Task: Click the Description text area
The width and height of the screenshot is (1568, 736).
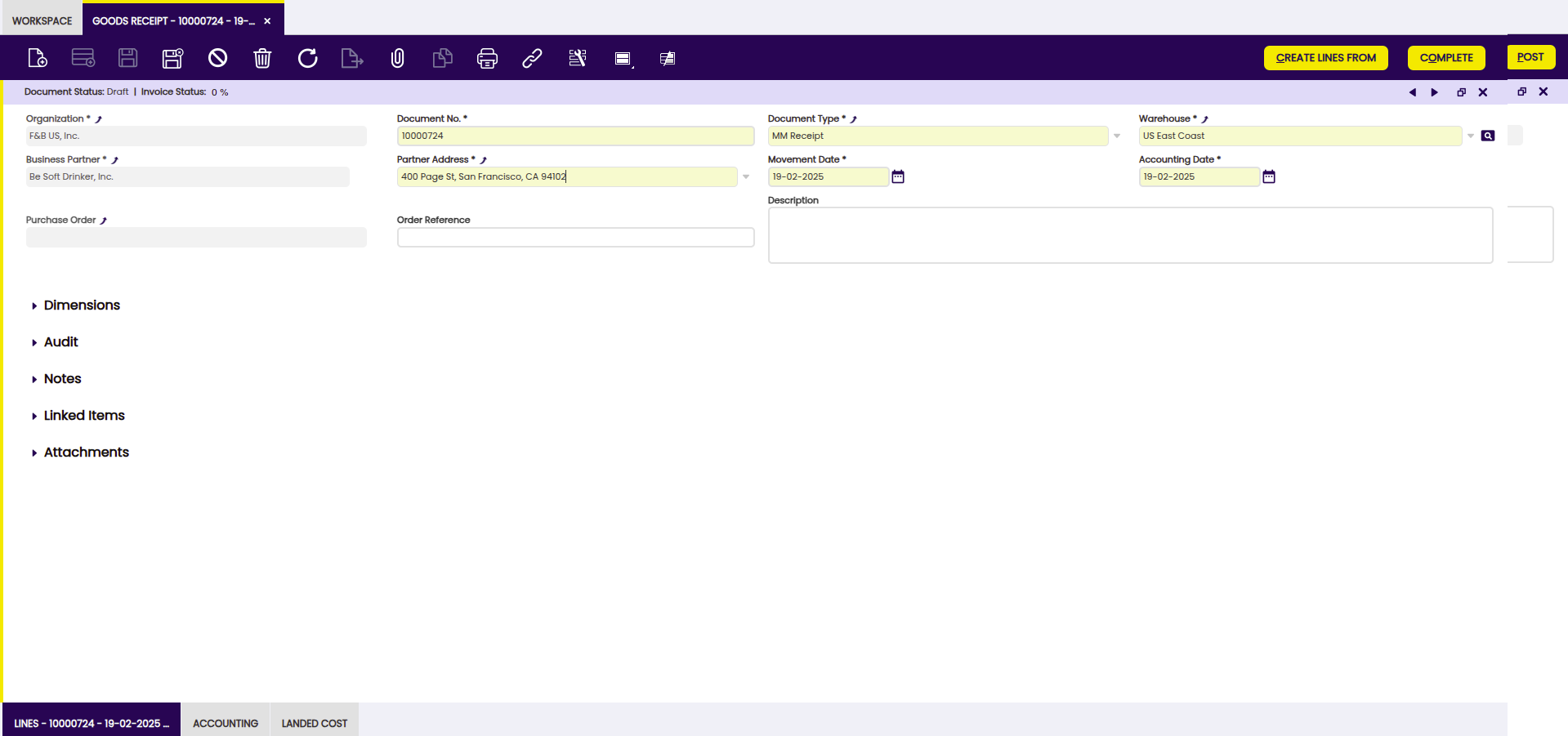Action: [1130, 235]
